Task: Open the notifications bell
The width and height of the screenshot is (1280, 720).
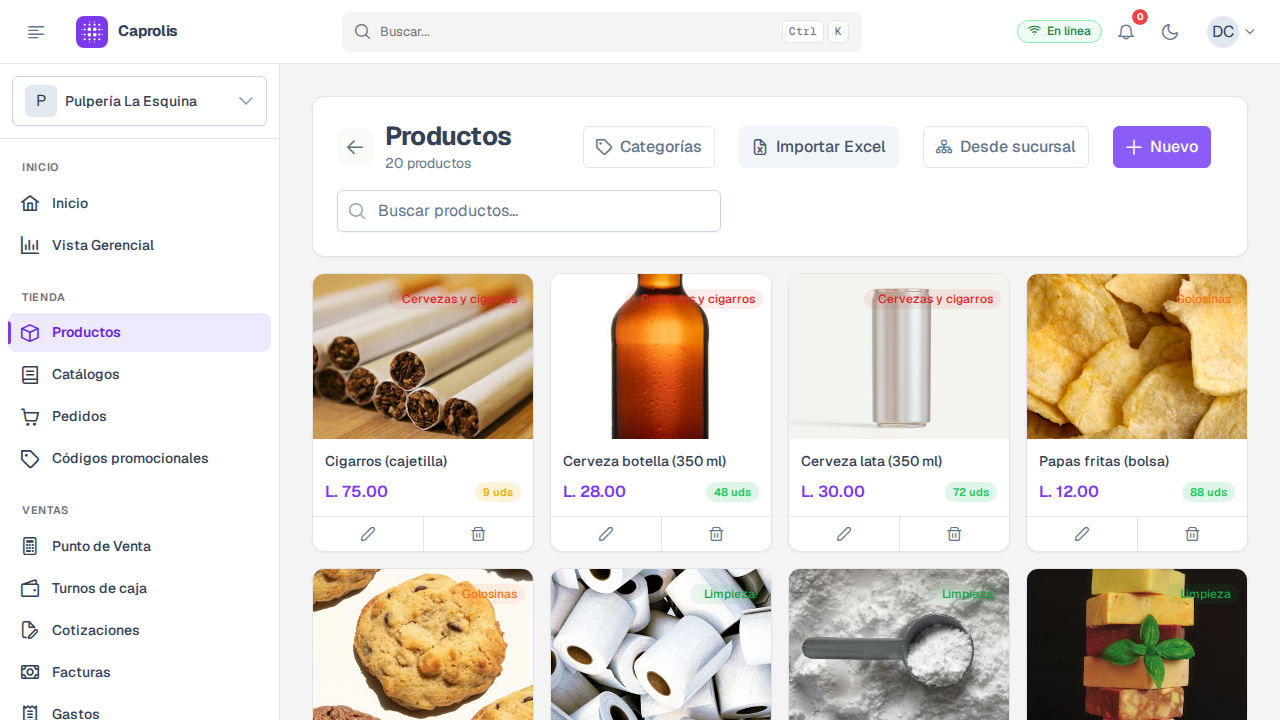Action: pyautogui.click(x=1126, y=32)
